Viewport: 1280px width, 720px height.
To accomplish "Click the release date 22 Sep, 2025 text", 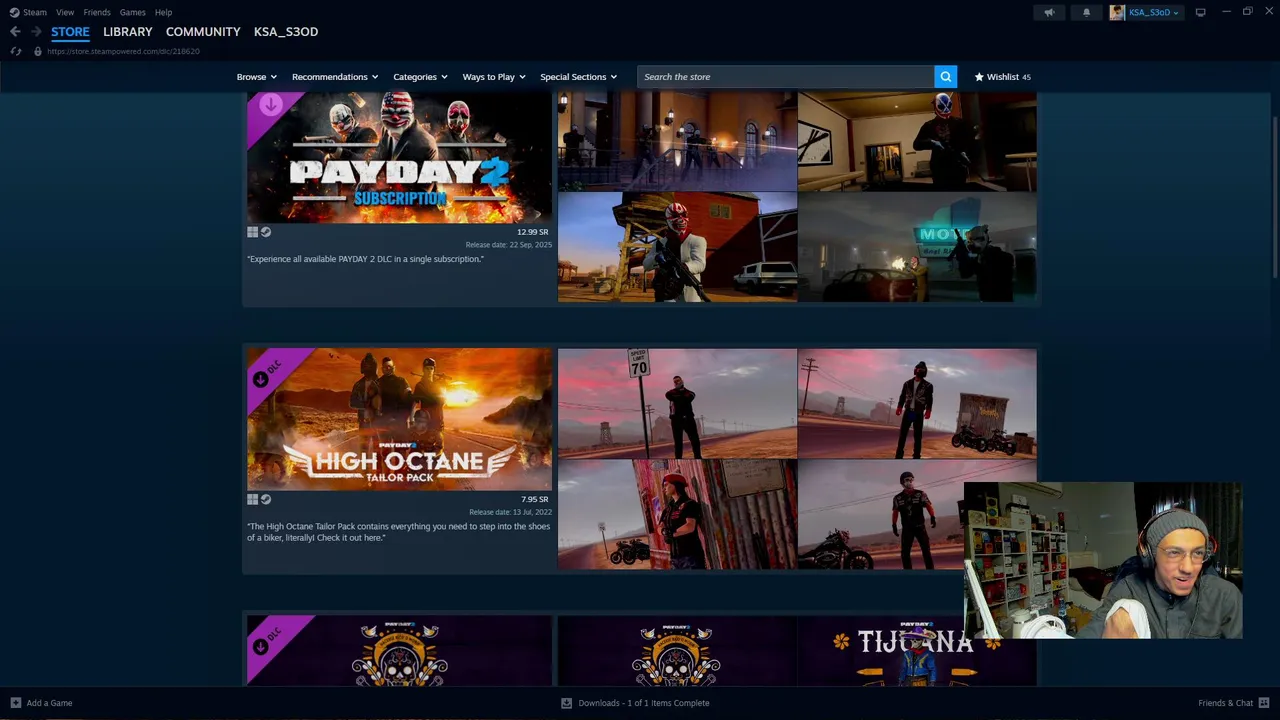I will coord(508,245).
